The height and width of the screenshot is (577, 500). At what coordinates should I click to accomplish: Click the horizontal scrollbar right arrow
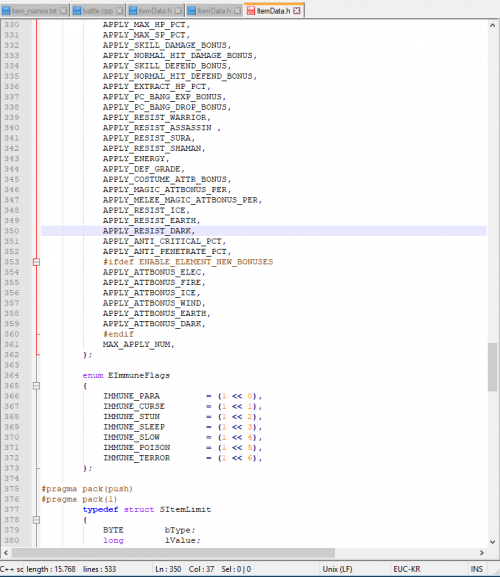[482, 553]
